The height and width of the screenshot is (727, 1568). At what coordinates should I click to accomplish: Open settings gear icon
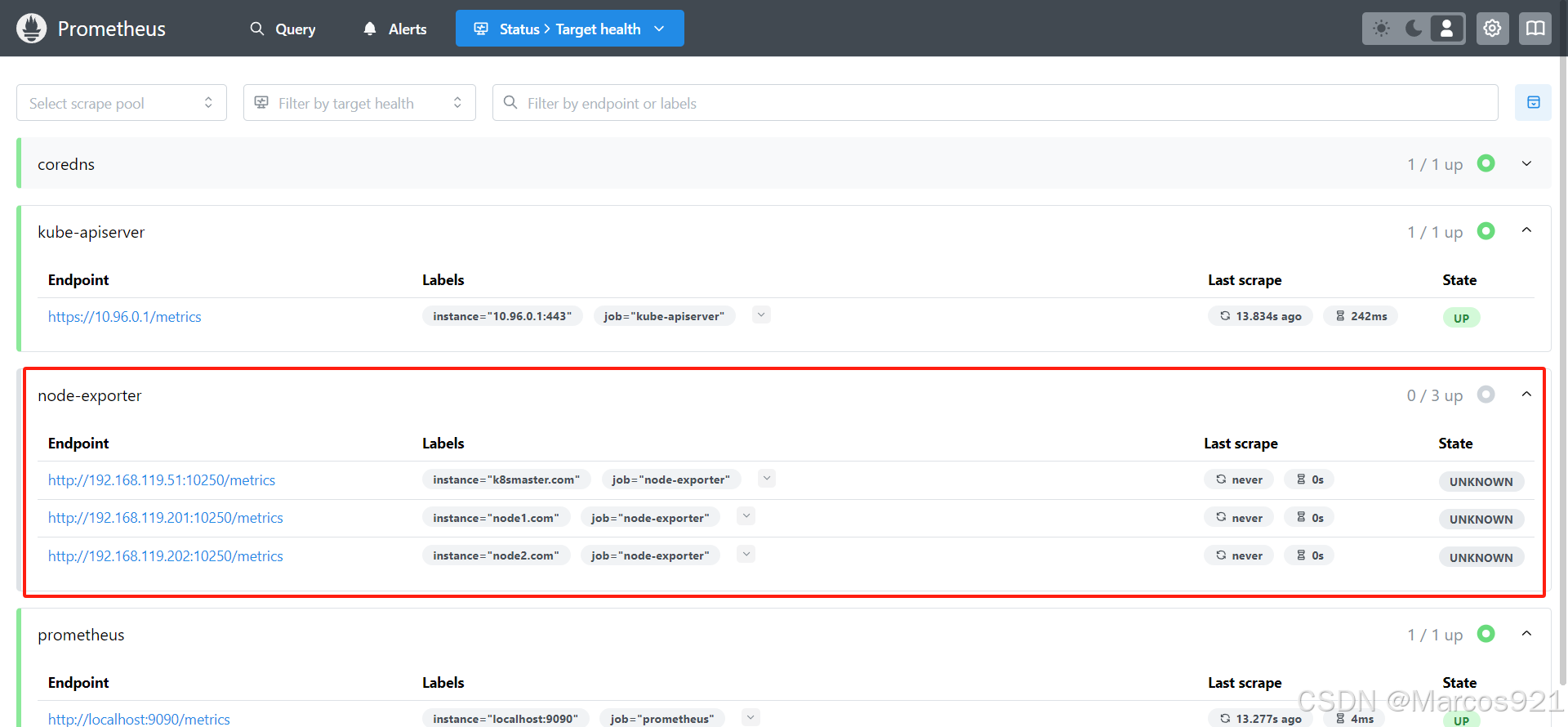(x=1492, y=29)
